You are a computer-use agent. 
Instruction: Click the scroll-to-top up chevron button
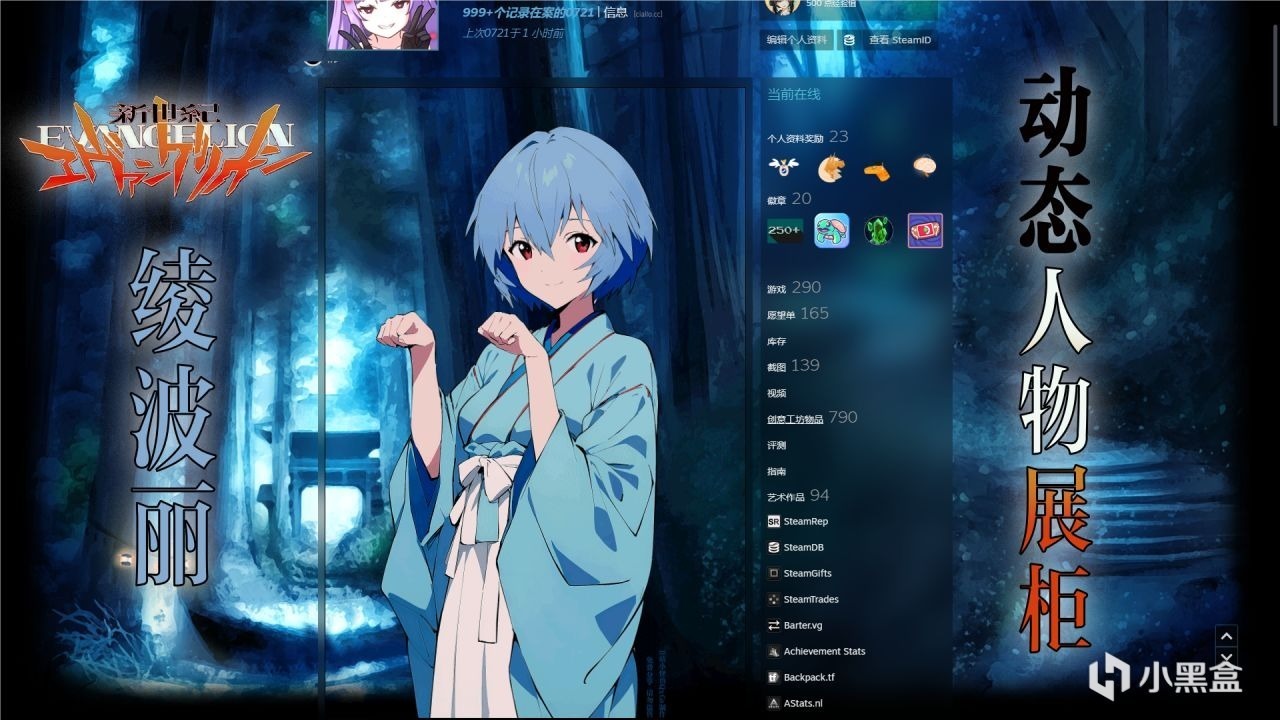1226,635
